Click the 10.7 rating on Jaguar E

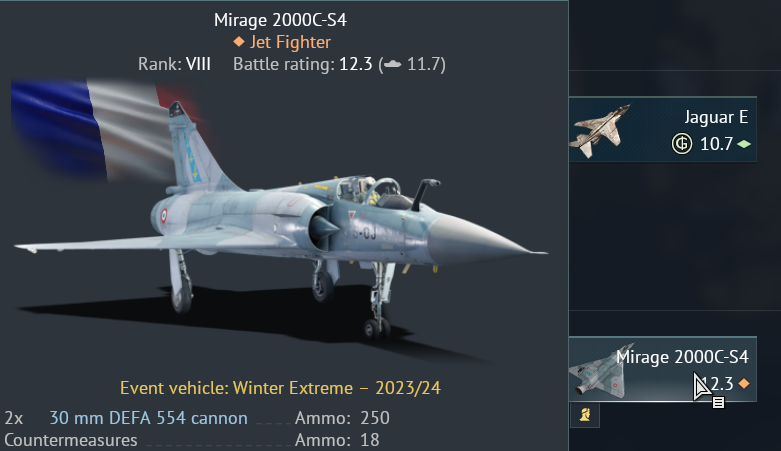tap(716, 144)
